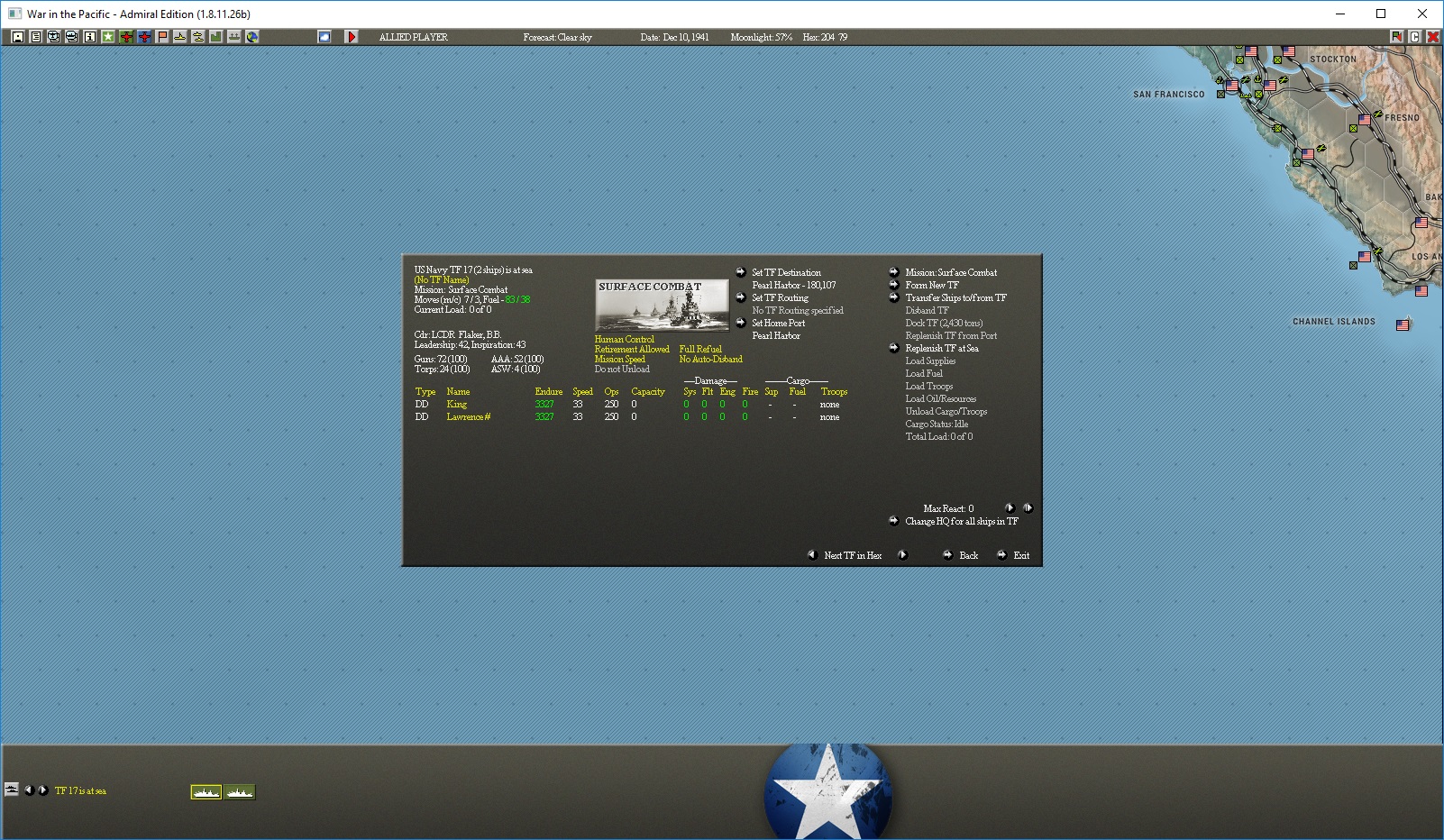Click the red plane on blue background icon
The image size is (1444, 840).
[x=144, y=37]
